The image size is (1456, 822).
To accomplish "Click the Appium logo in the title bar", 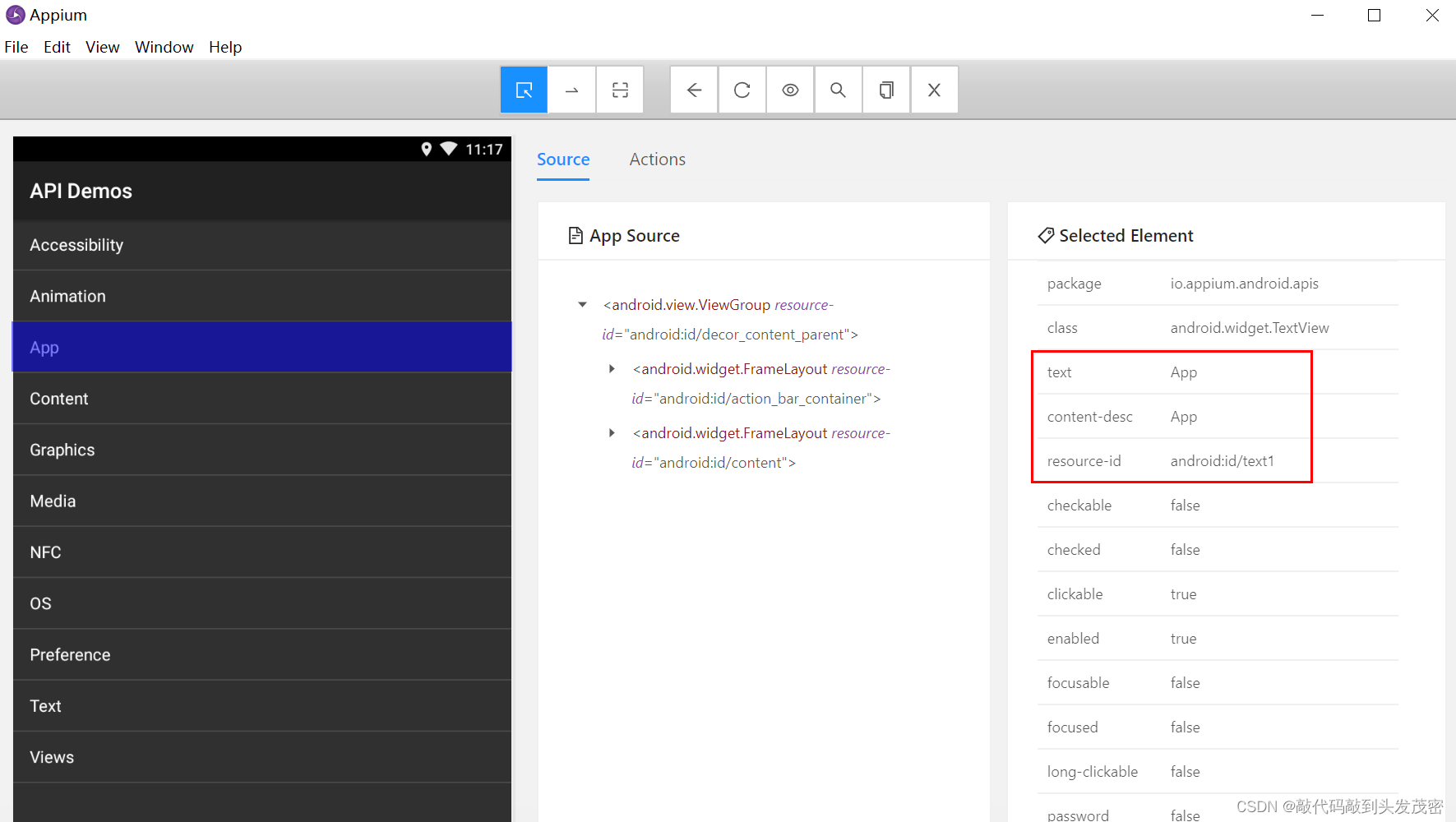I will pyautogui.click(x=16, y=15).
